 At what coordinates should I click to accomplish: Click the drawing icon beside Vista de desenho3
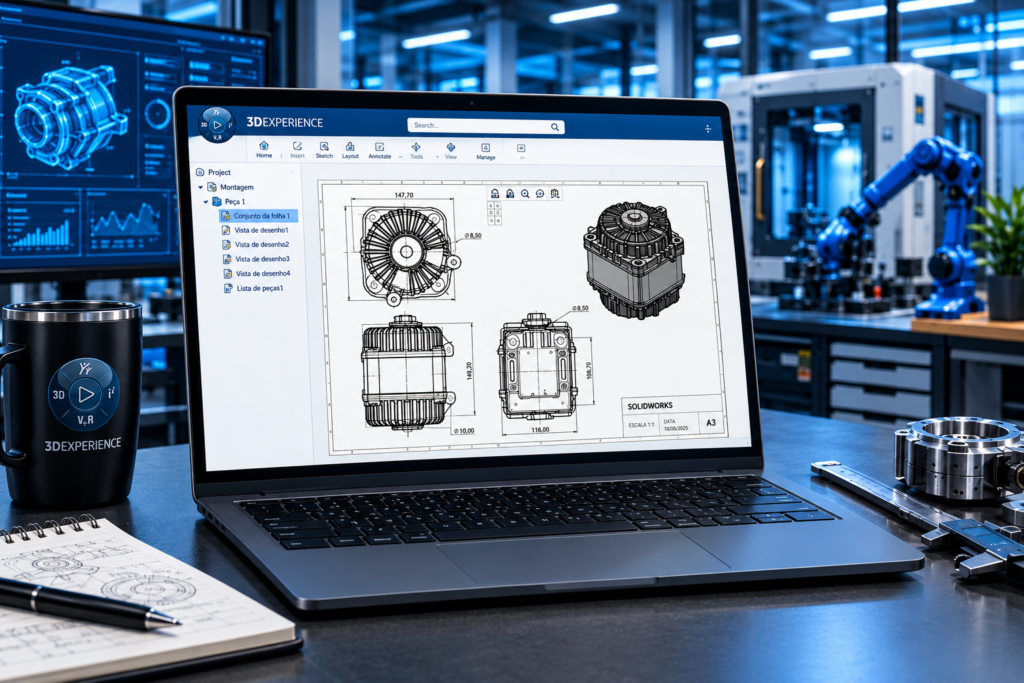[x=227, y=259]
